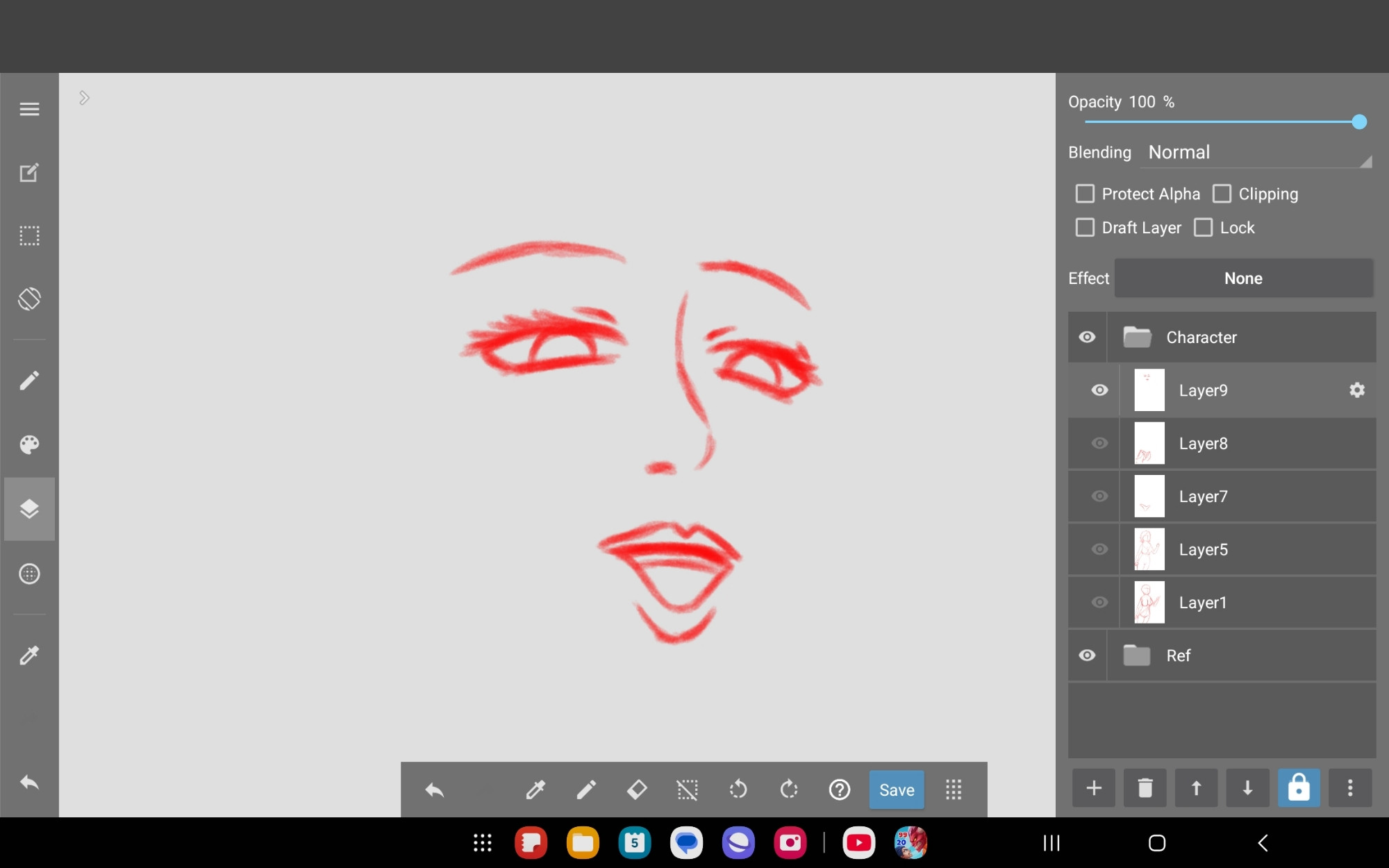Open the grid/material circle icon

[29, 574]
